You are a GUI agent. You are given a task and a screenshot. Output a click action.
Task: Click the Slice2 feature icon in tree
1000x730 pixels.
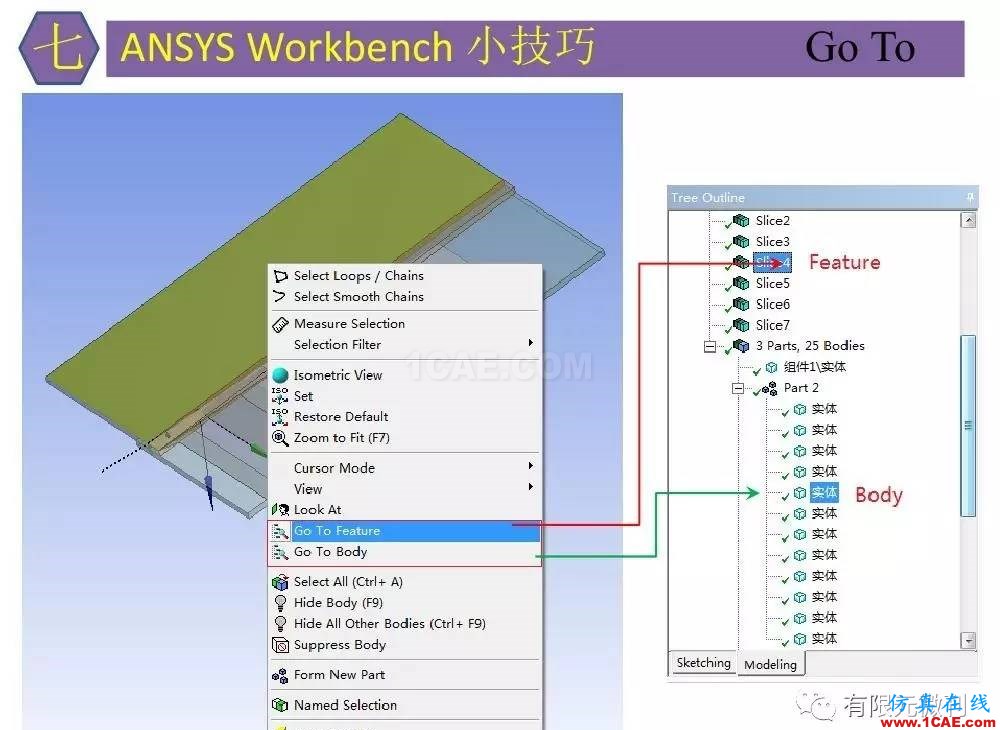(x=740, y=221)
